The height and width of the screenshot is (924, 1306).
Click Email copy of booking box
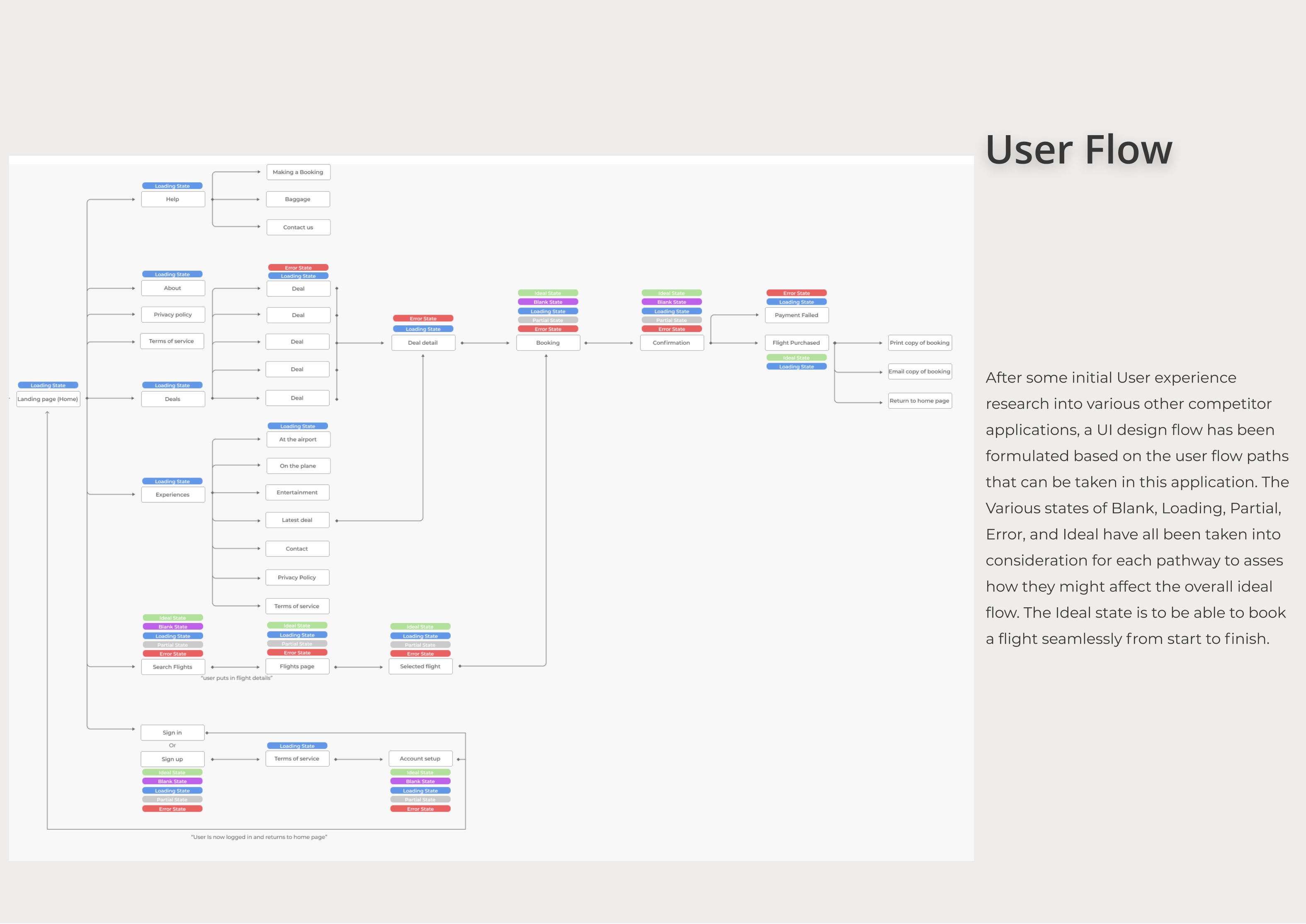pyautogui.click(x=920, y=371)
